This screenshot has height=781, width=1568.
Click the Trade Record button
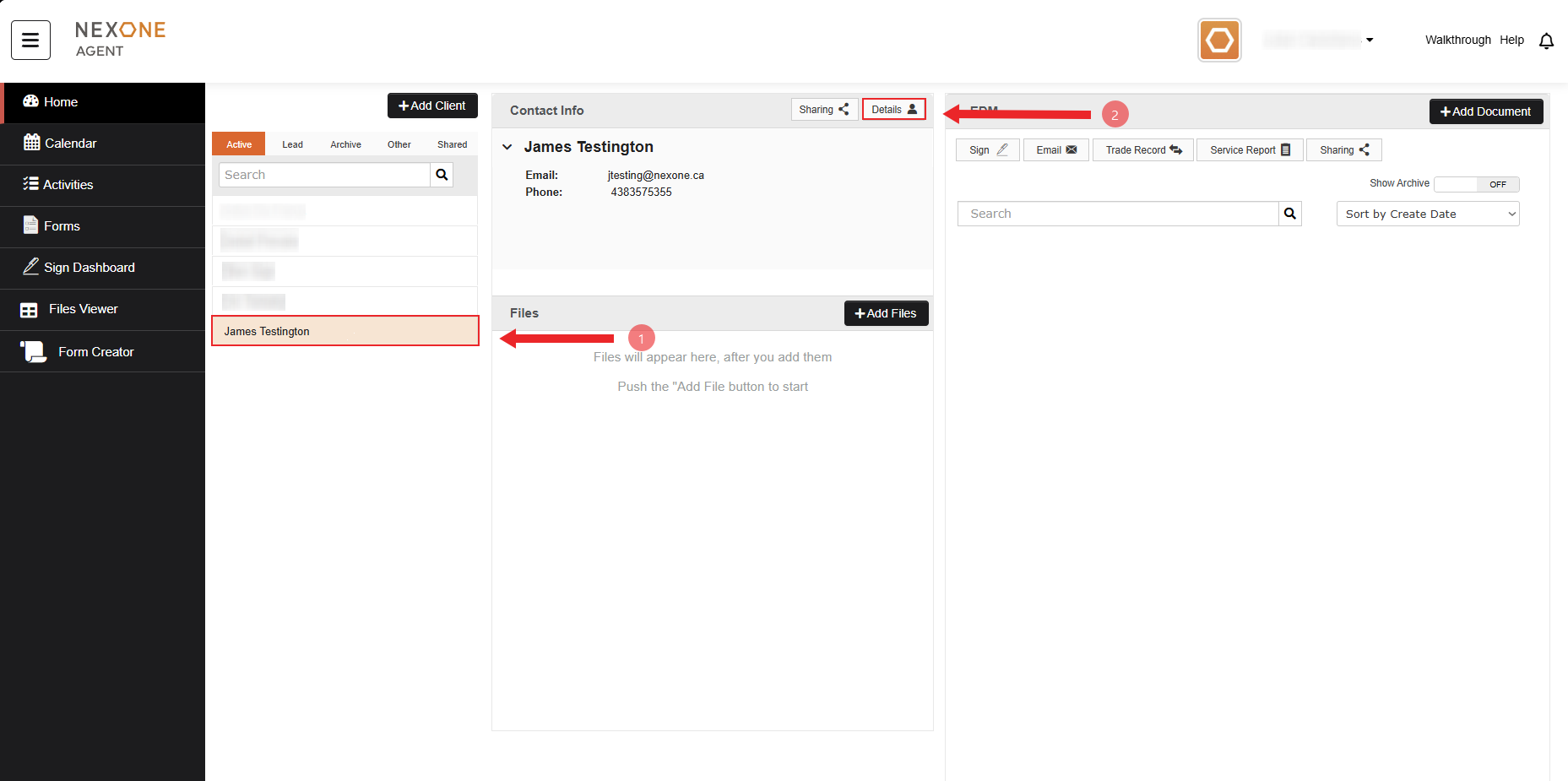point(1142,150)
